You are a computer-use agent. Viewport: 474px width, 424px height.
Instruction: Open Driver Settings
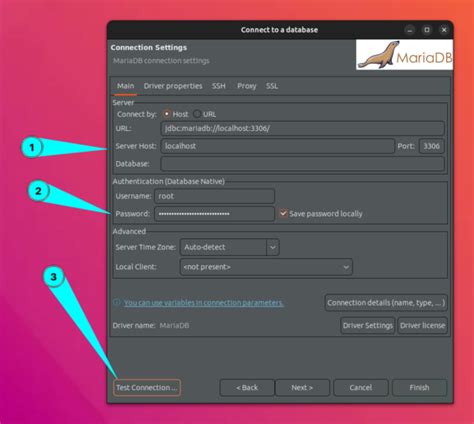368,325
